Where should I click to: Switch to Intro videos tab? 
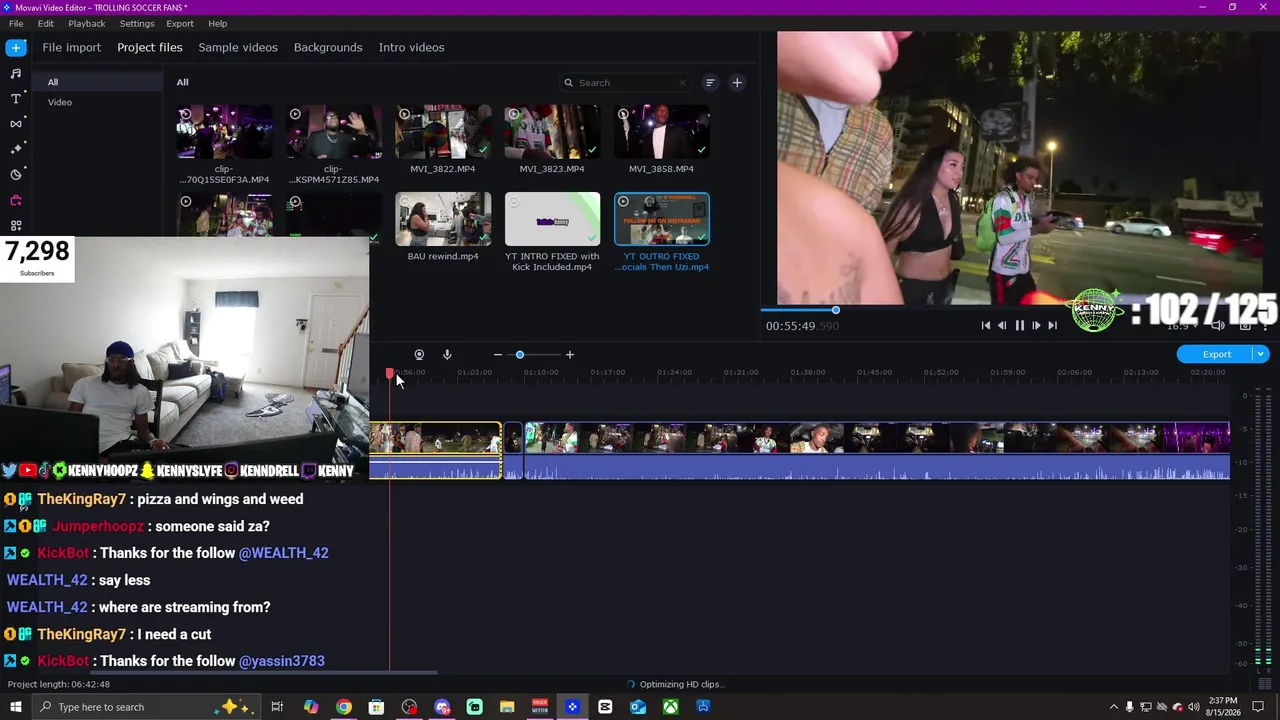pos(411,47)
